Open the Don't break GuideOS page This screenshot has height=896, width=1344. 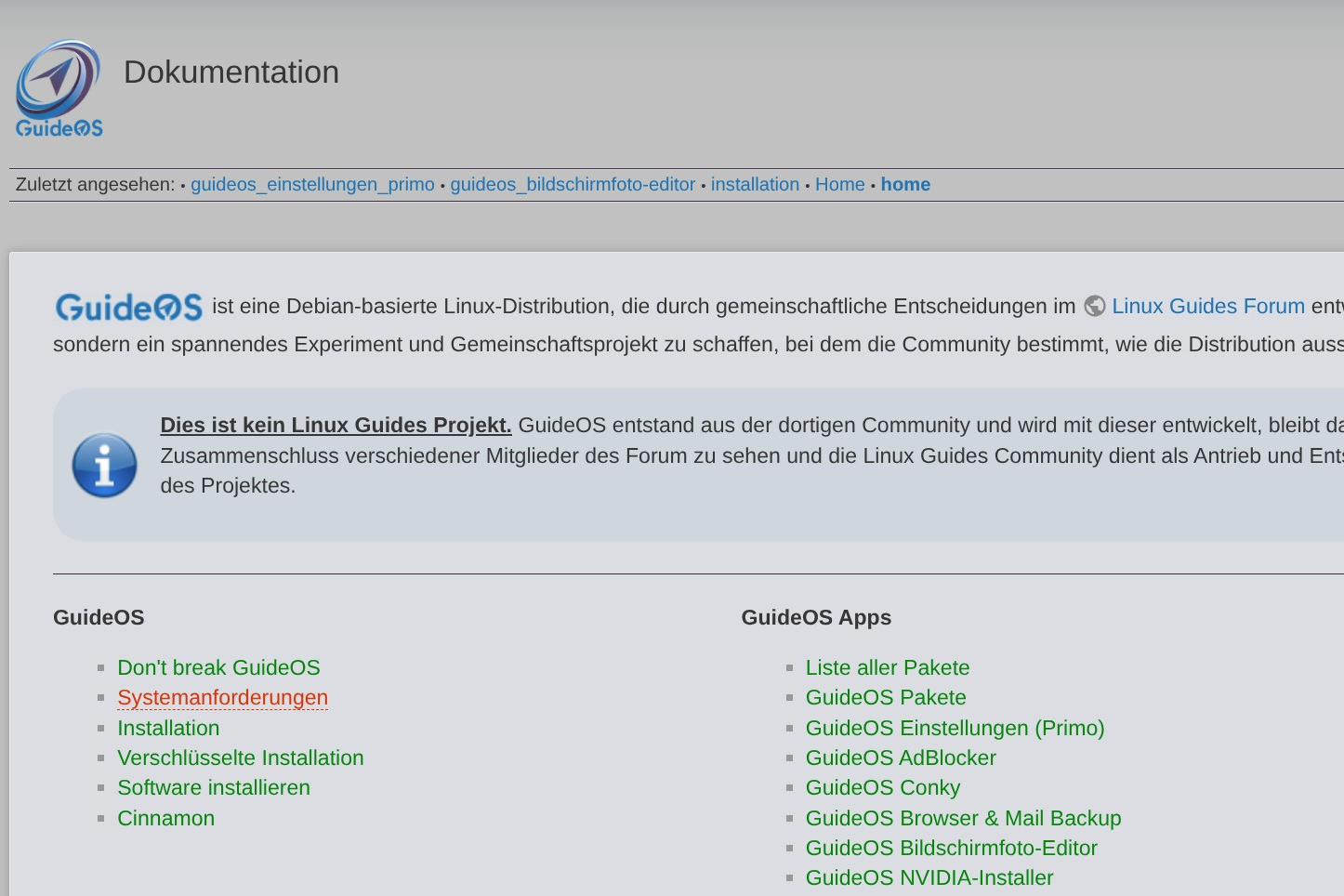click(x=218, y=667)
